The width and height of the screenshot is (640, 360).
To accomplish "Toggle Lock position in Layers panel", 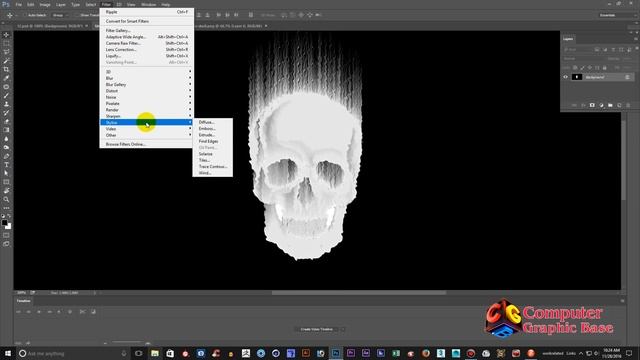I will pos(590,67).
